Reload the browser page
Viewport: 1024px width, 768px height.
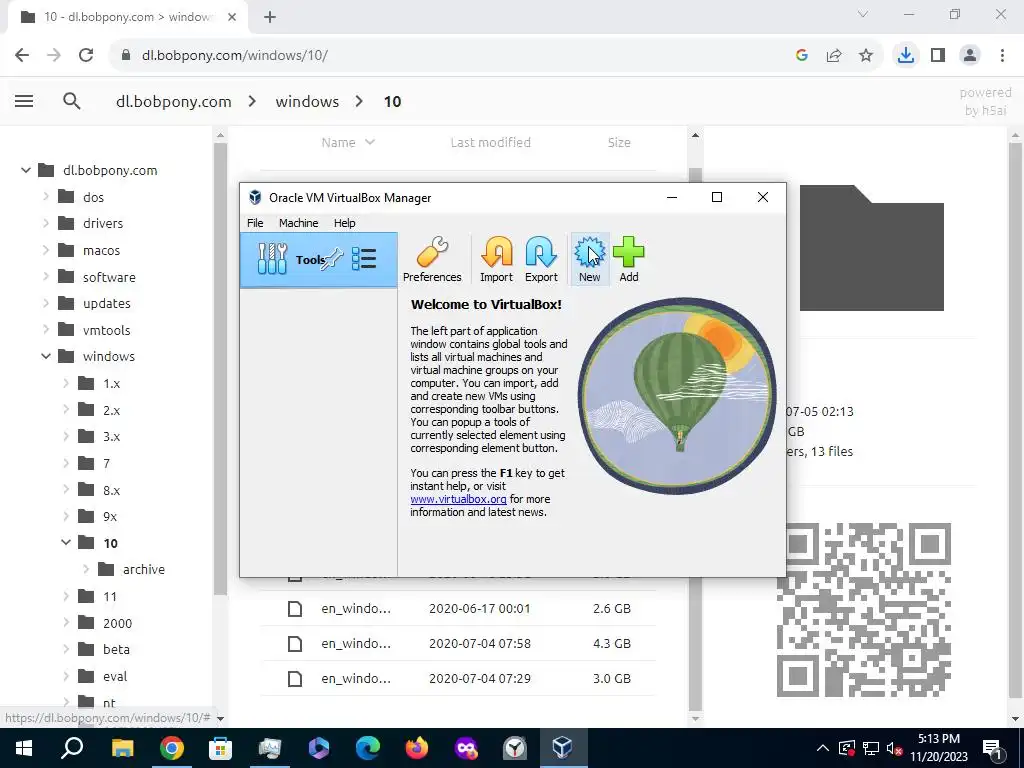click(86, 56)
